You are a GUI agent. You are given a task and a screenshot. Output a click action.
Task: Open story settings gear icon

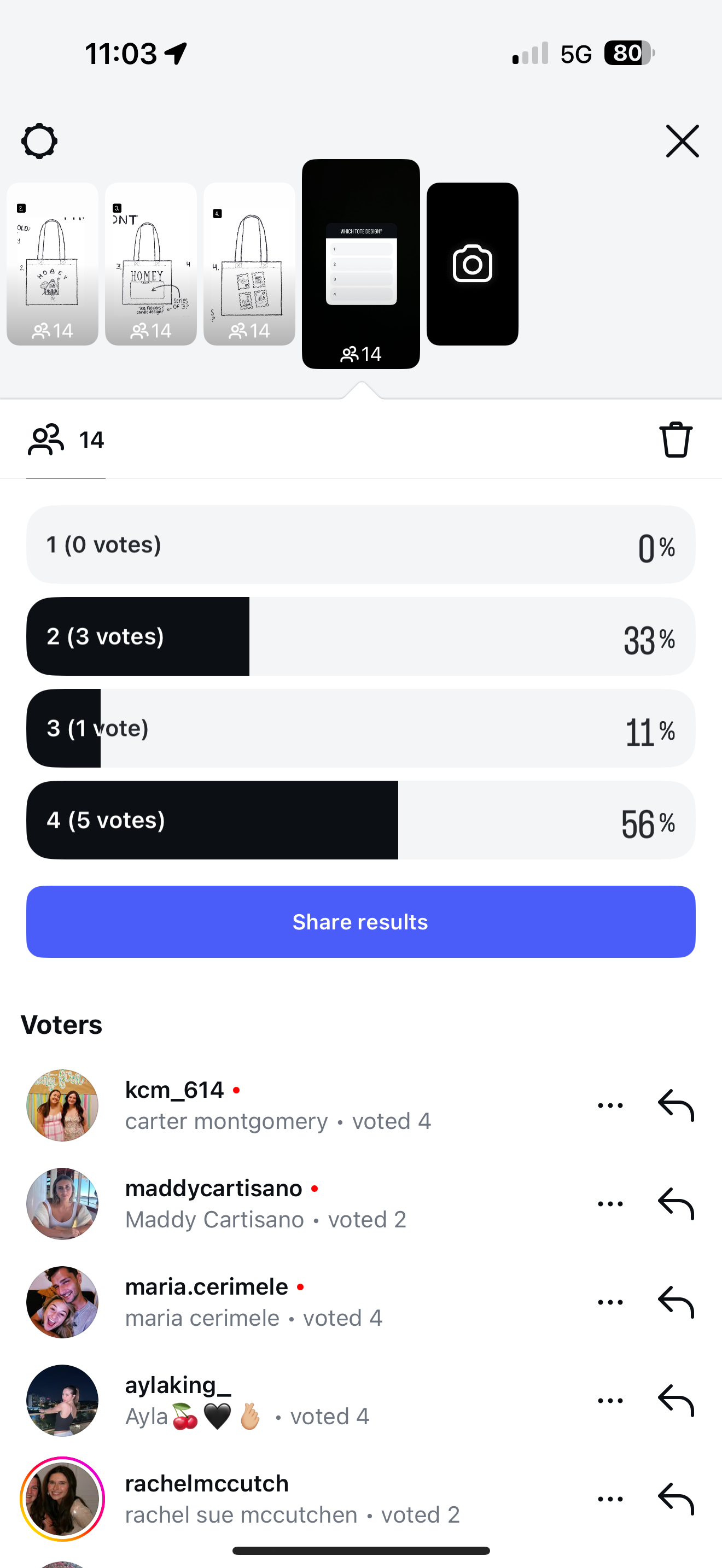point(39,141)
